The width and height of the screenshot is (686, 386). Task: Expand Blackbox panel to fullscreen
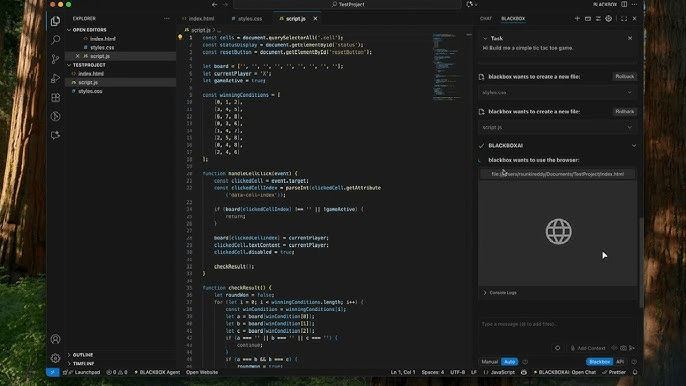pos(624,18)
